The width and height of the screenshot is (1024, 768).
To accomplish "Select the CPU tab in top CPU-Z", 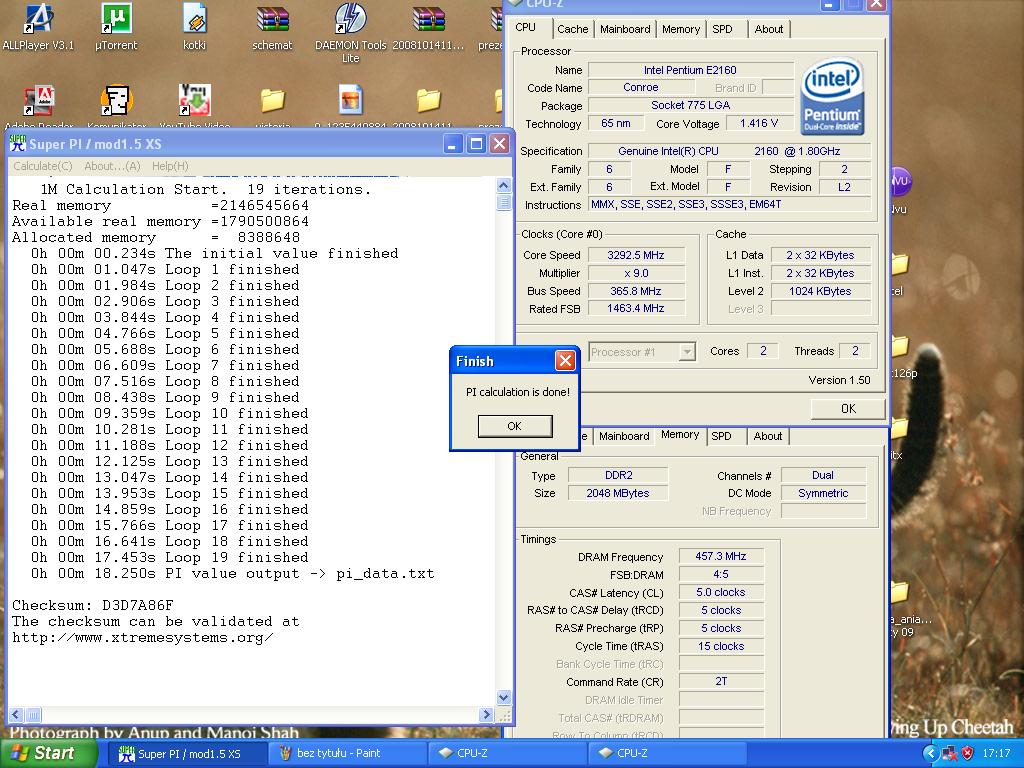I will (x=526, y=27).
